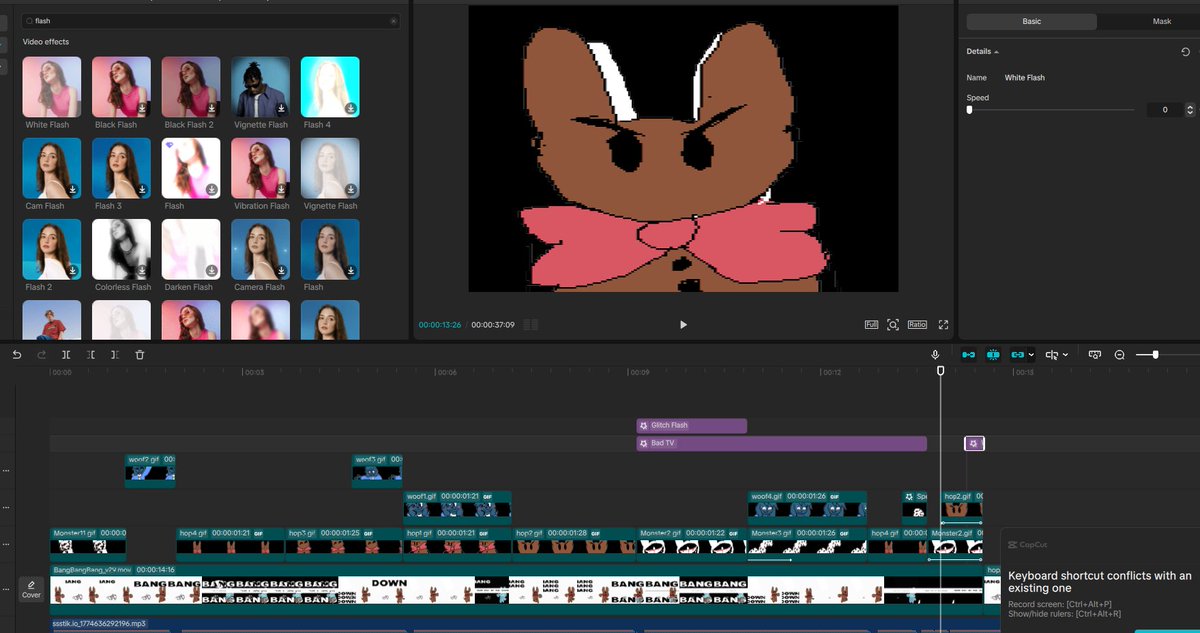Image resolution: width=1200 pixels, height=633 pixels.
Task: Download the Flash 3 effect
Action: [142, 189]
